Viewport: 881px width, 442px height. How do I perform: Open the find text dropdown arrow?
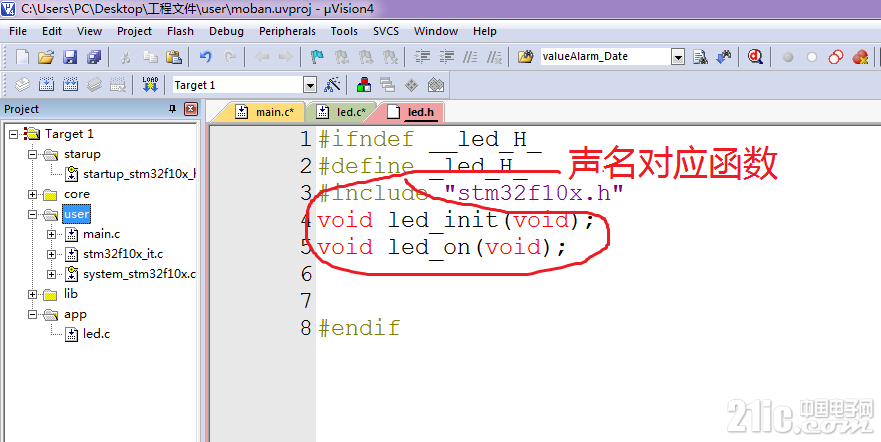[678, 57]
